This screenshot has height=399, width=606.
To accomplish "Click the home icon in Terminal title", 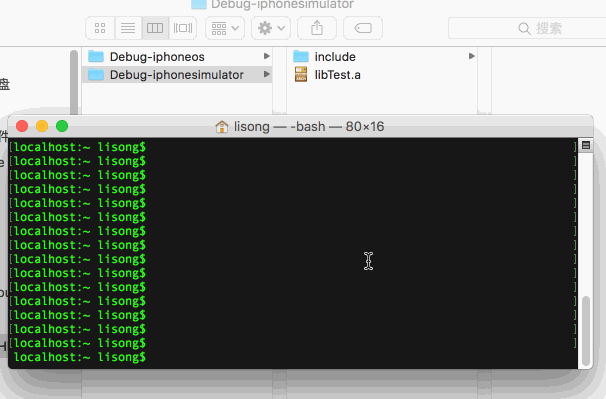I will tap(222, 126).
